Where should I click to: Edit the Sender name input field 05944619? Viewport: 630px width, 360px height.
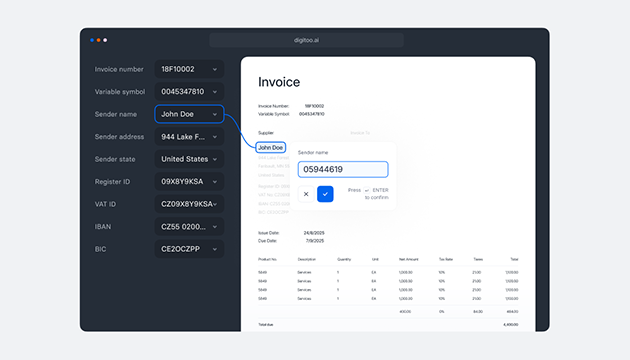(x=343, y=169)
